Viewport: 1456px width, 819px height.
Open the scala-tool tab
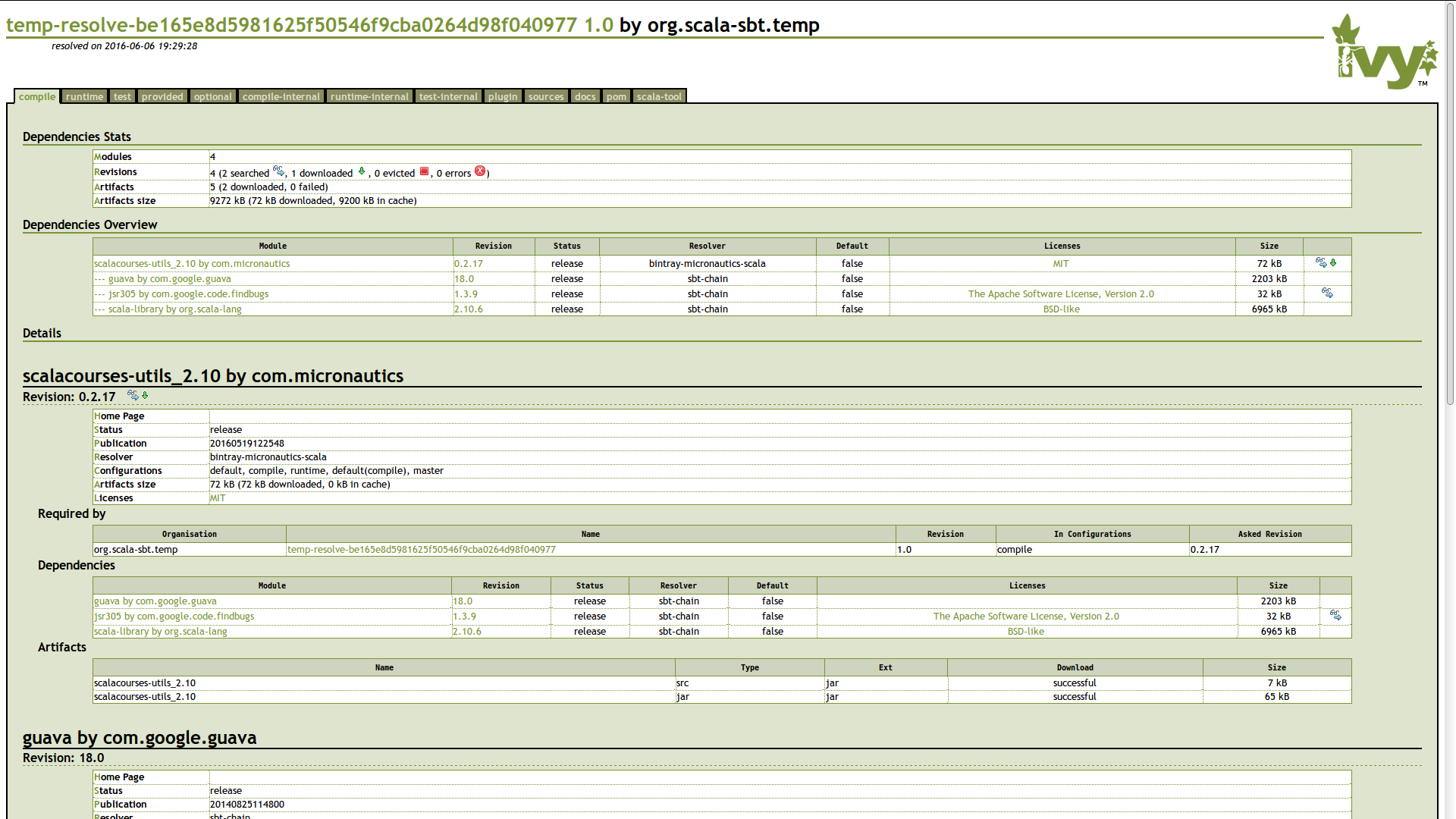659,96
